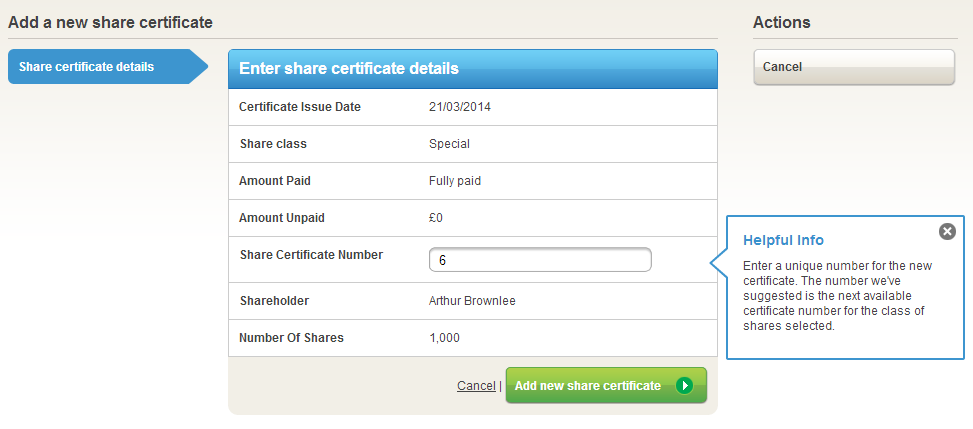
Task: Close the Helpful Info popup
Action: tap(947, 232)
